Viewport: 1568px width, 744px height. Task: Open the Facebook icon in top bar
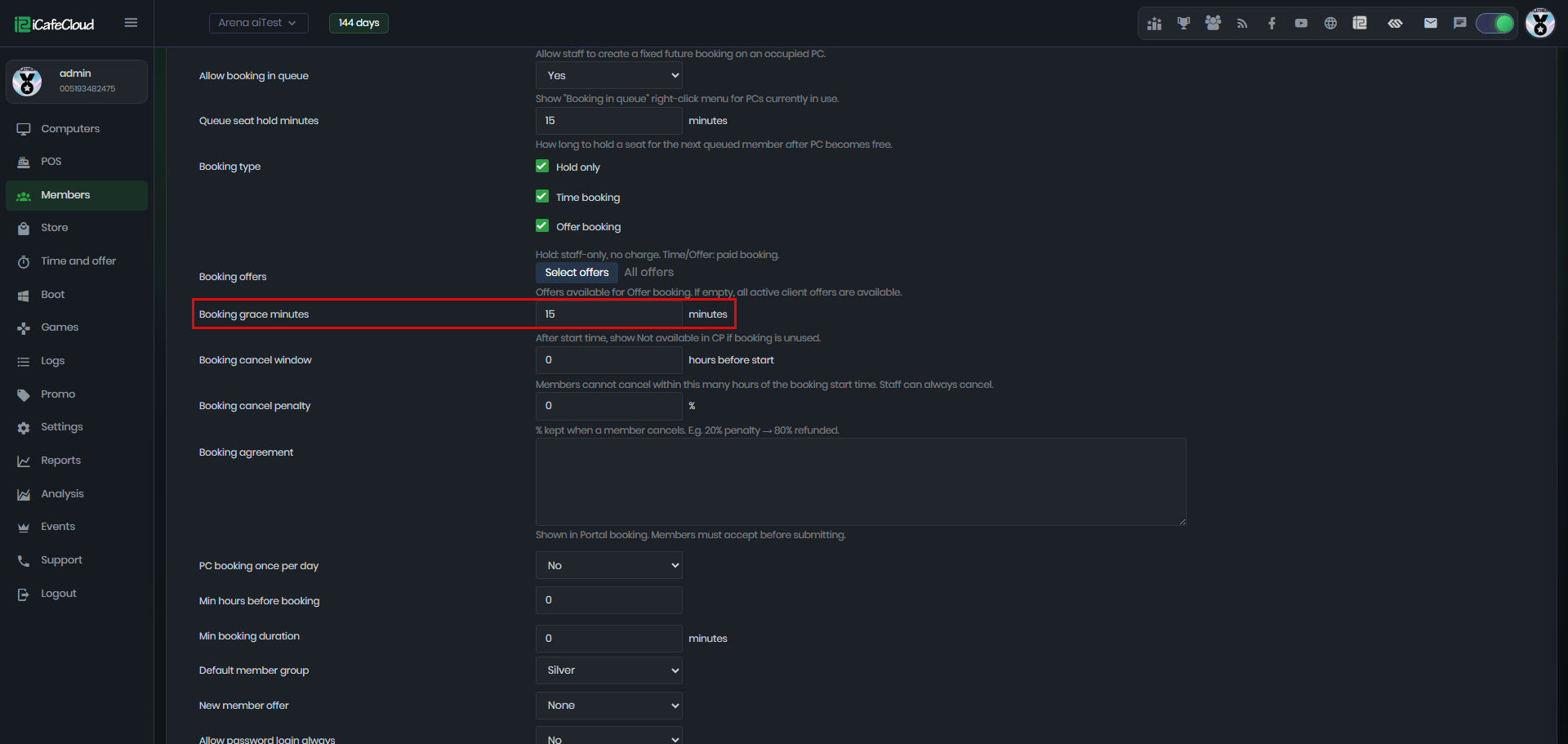point(1272,24)
